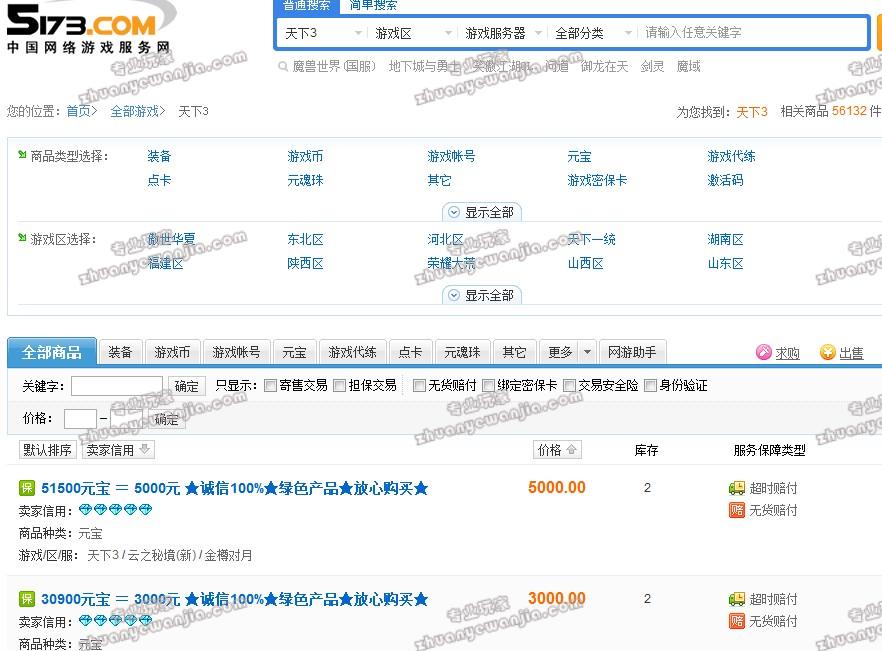This screenshot has width=882, height=651.
Task: Open the 全部游戏 breadcrumb link
Action: 134,111
